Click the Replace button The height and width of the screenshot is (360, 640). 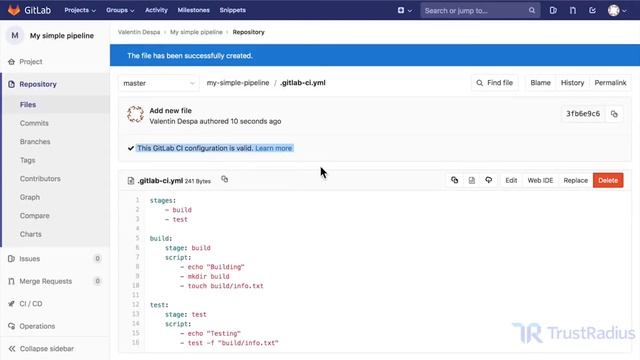click(x=576, y=180)
